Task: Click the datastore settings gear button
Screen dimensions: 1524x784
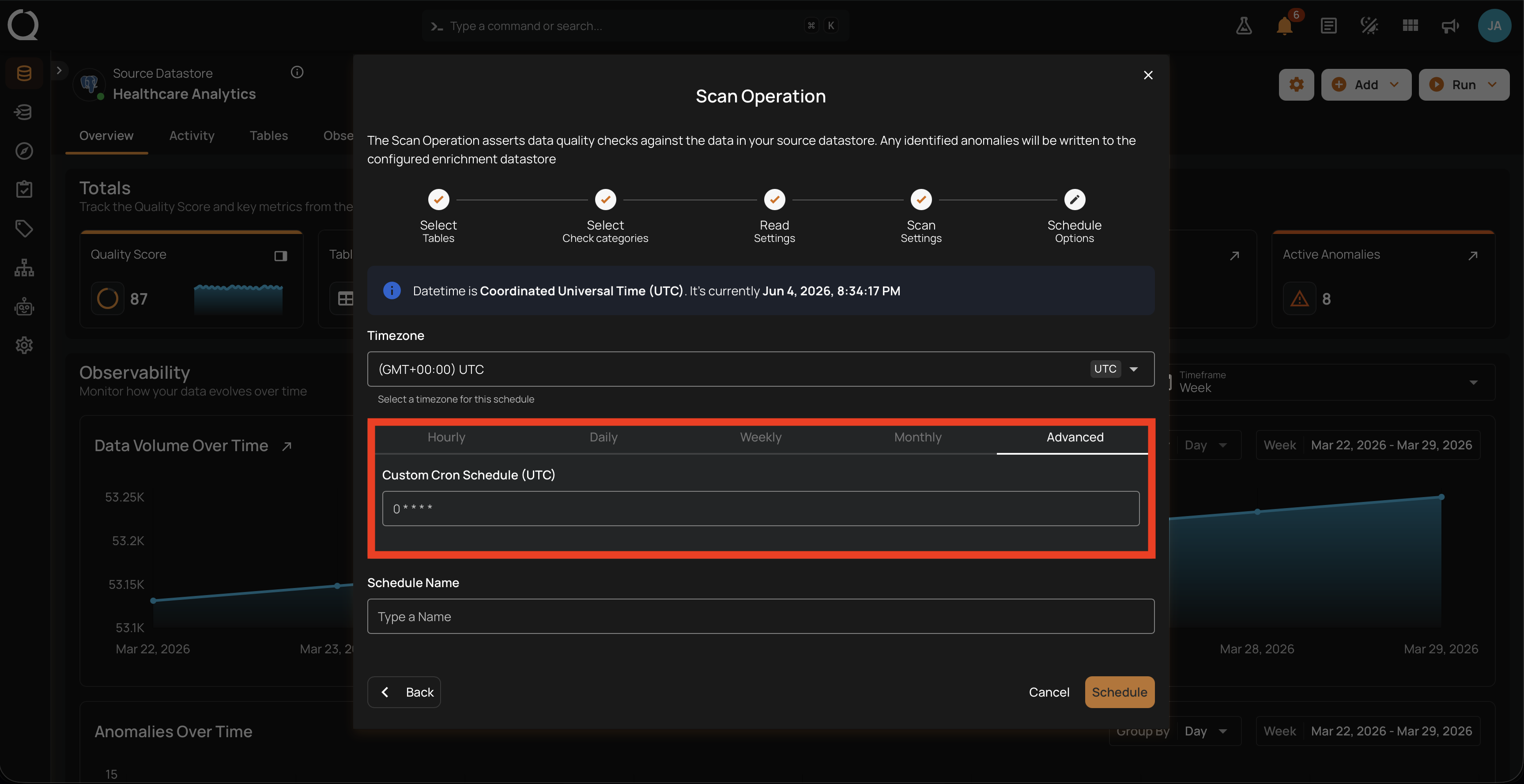Action: click(x=1296, y=85)
